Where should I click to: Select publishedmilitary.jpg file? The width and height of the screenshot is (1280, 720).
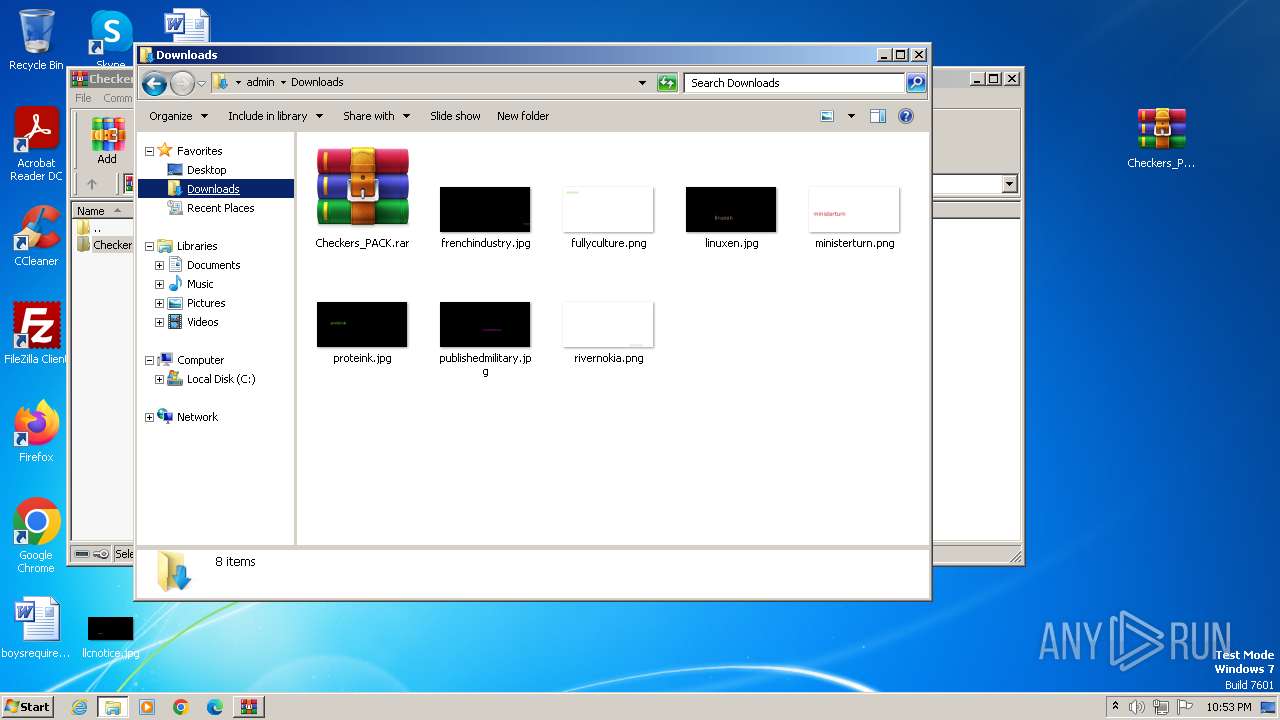pyautogui.click(x=485, y=324)
